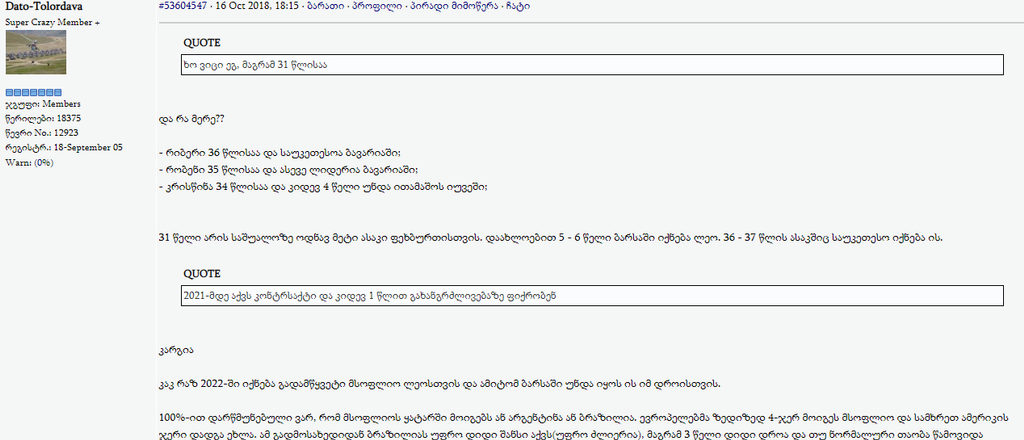Screen dimensions: 1024x440
Task: Click paragraph starting 'კაკ რაზ 2022-ში'
Action: [x=440, y=384]
